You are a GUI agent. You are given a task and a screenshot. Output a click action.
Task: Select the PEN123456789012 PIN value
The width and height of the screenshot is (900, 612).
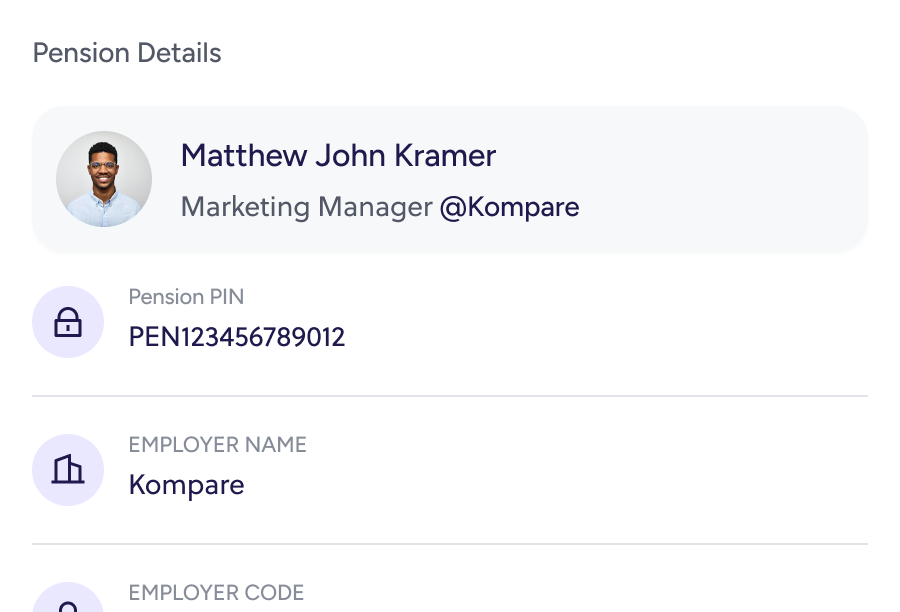[237, 337]
